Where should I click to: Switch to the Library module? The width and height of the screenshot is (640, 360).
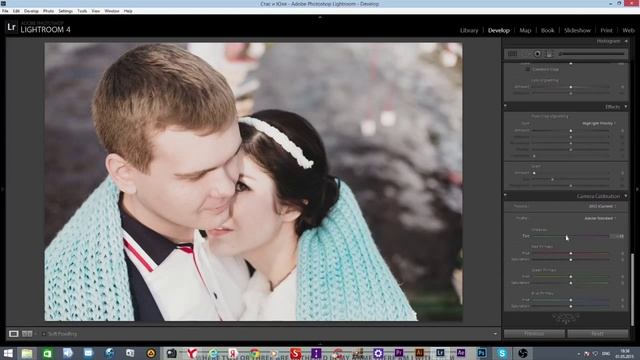(469, 30)
